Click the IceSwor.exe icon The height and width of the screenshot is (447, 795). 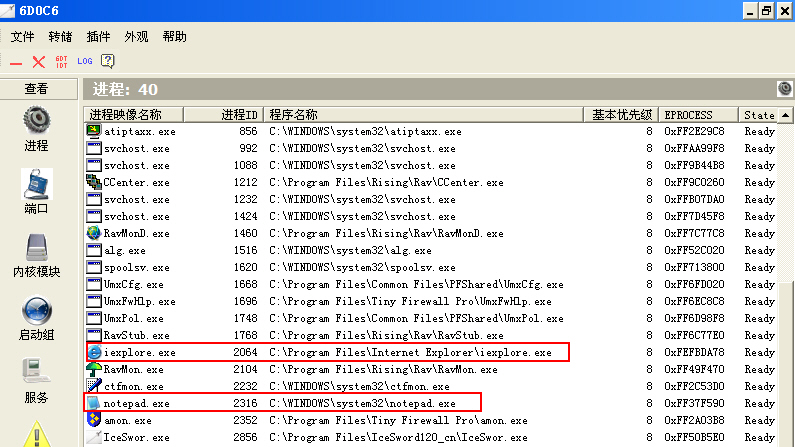click(x=93, y=437)
